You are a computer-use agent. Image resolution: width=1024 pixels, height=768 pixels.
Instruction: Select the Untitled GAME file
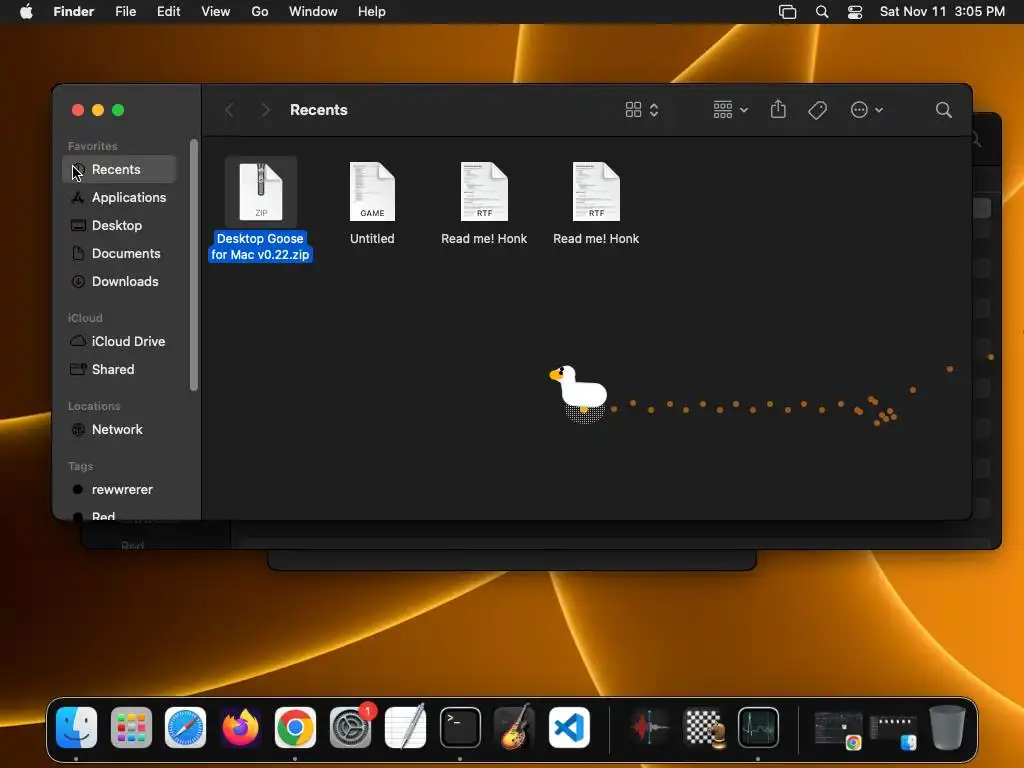click(372, 191)
